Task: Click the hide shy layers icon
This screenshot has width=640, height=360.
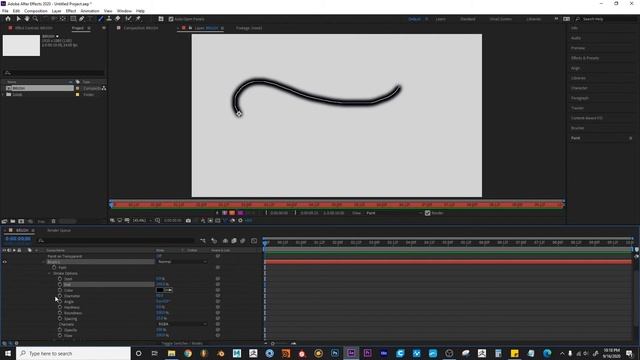Action: [225, 241]
